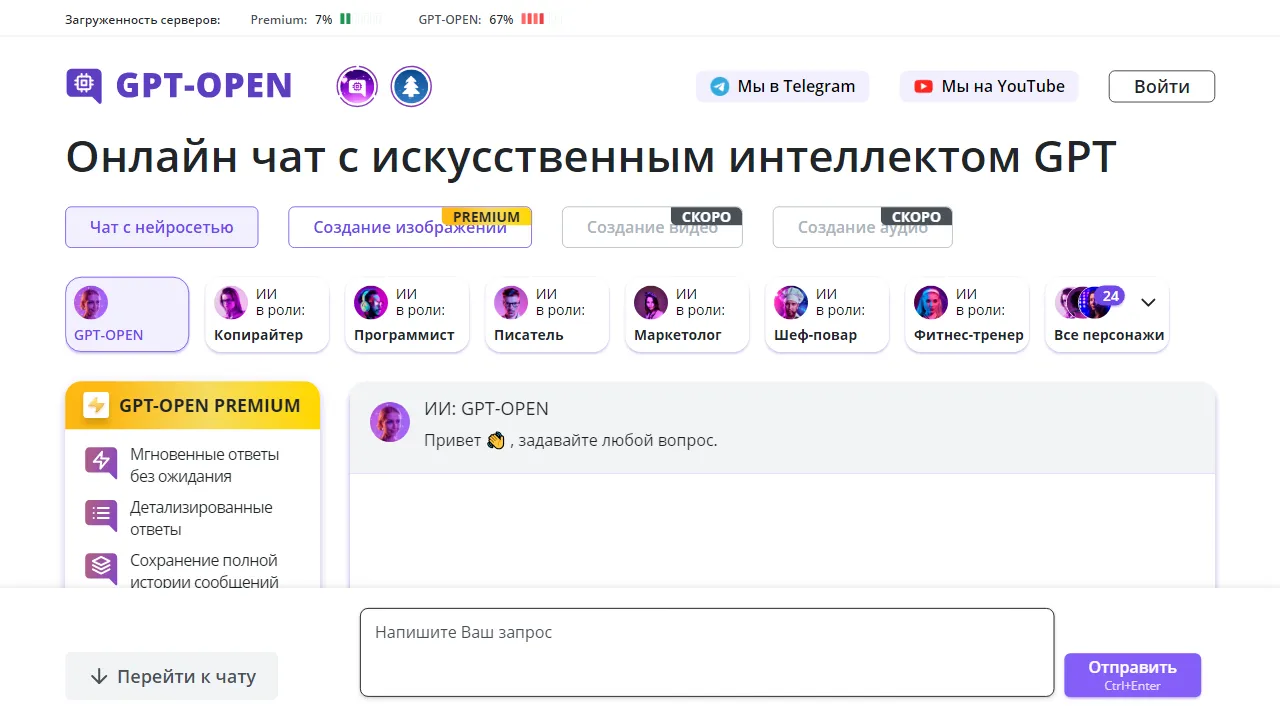Screen dimensions: 1280x720
Task: Open the Все персонажи list
Action: [1107, 315]
